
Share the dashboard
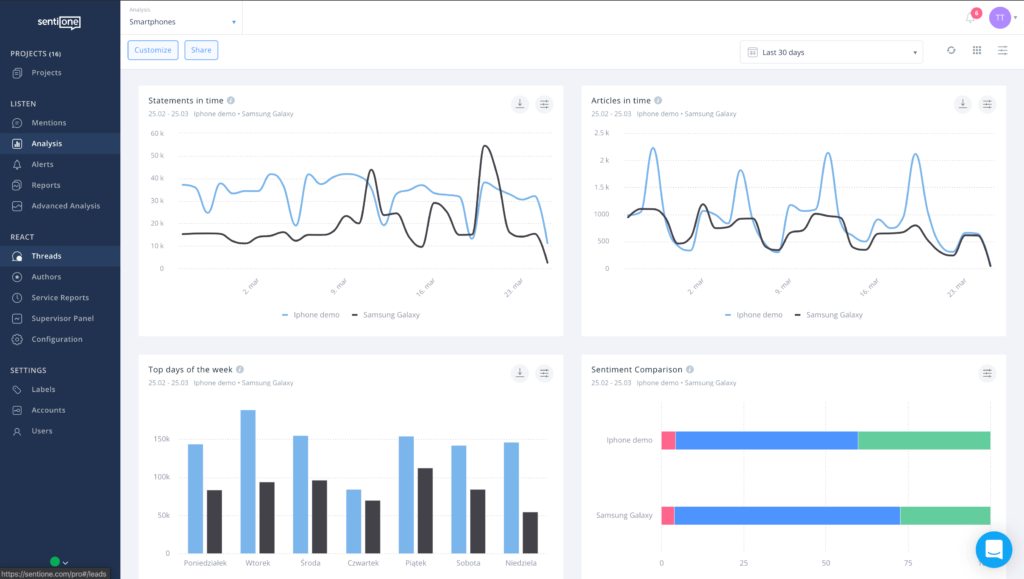201,49
